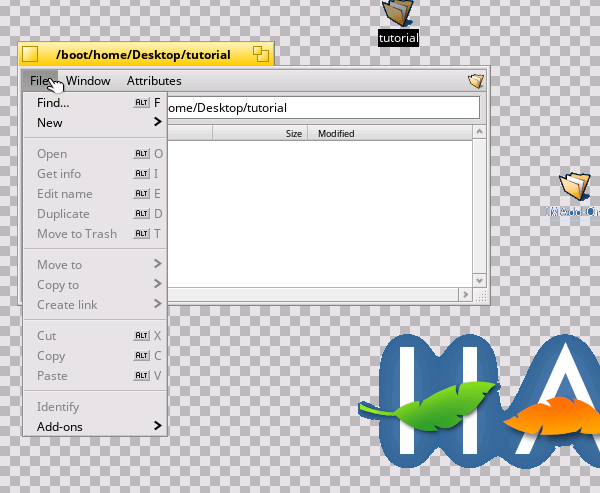Click the folder path text field
The width and height of the screenshot is (600, 493).
(x=320, y=108)
